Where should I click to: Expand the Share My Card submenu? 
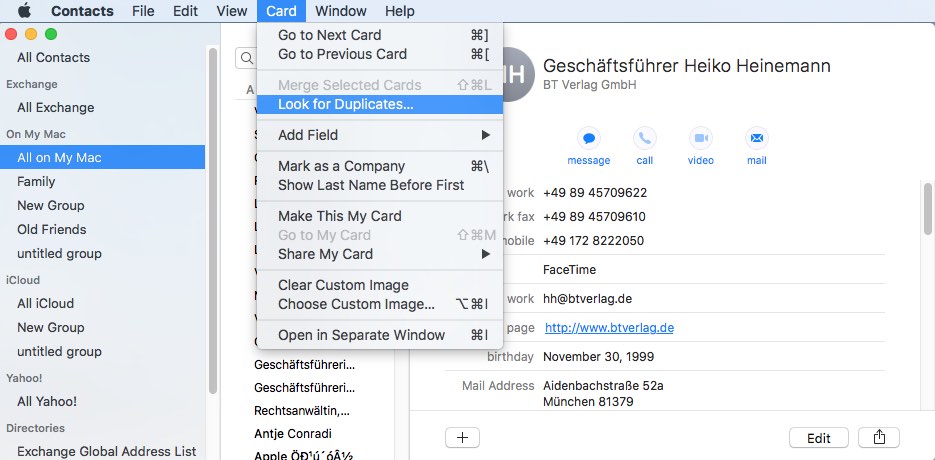click(x=380, y=254)
